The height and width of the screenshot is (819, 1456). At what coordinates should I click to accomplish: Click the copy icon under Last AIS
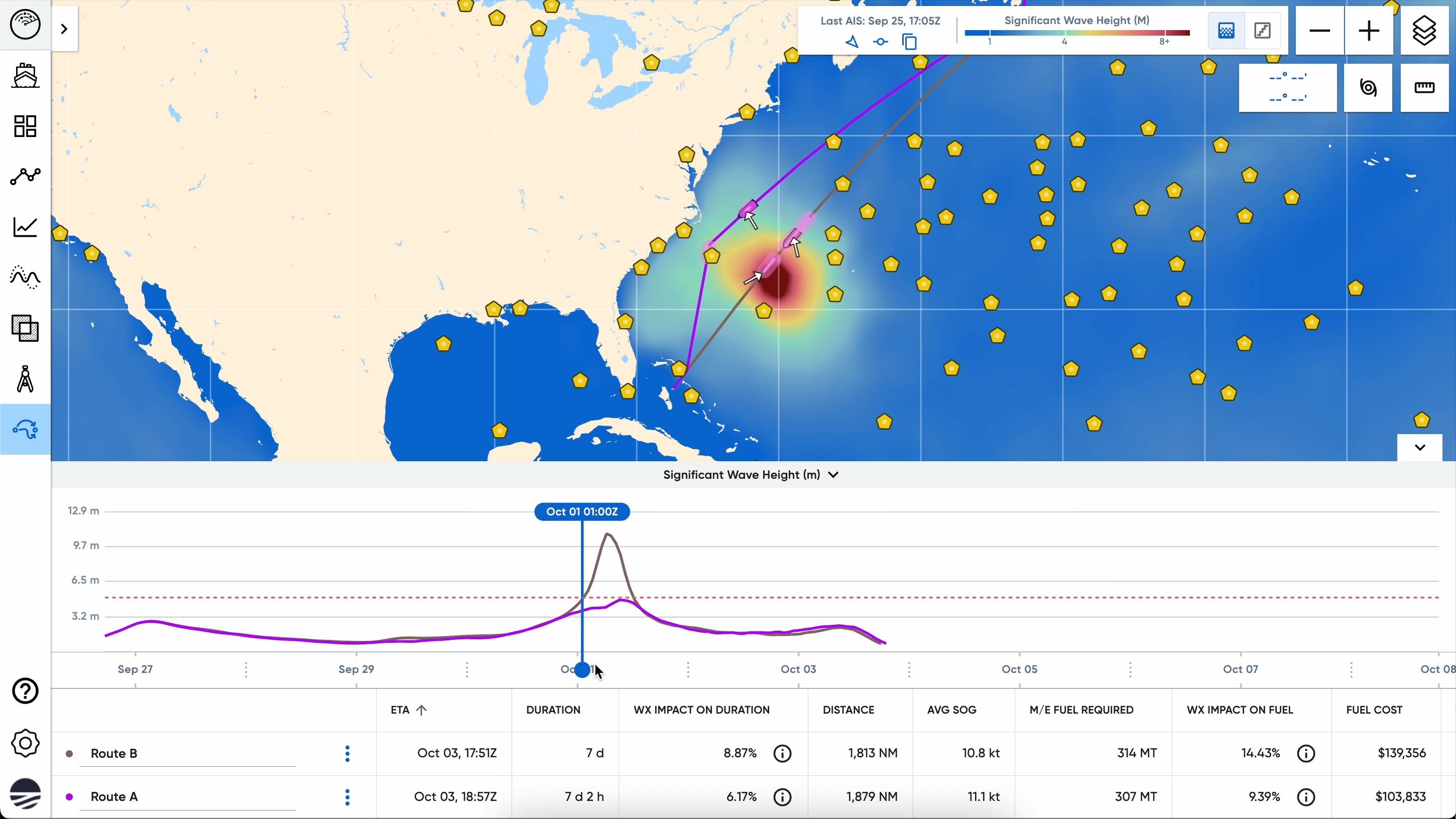coord(909,42)
